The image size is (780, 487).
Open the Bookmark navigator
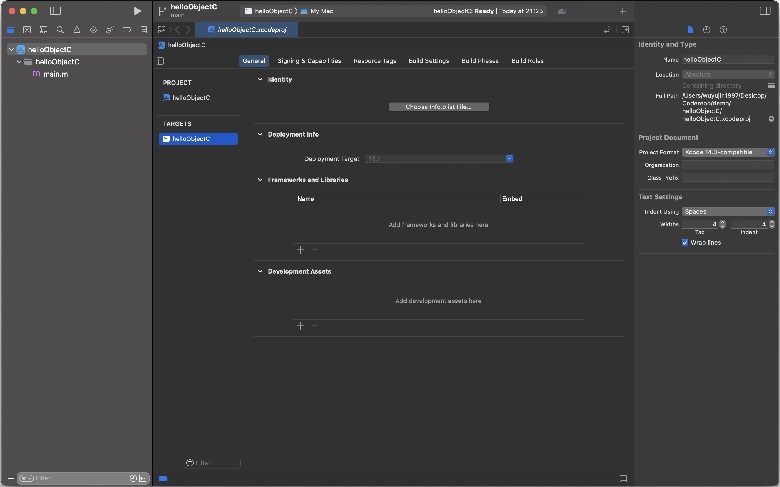click(43, 30)
